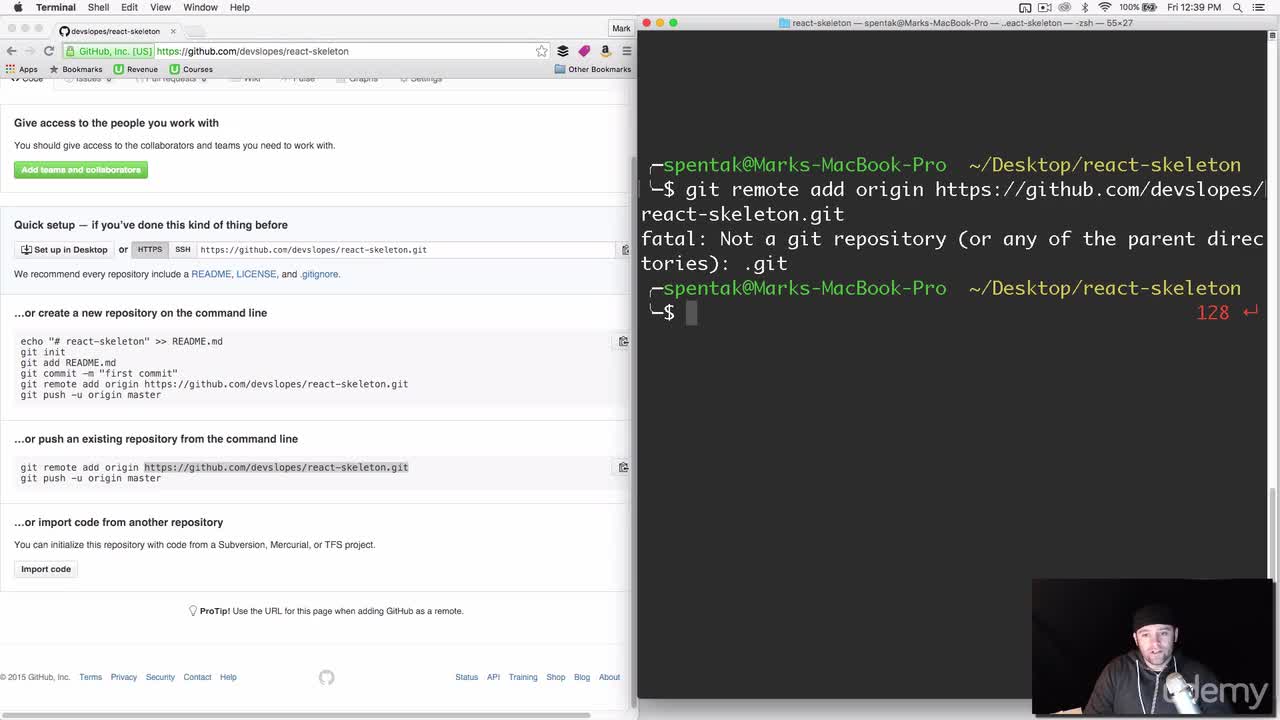Open the Terminal app menu

tap(55, 7)
